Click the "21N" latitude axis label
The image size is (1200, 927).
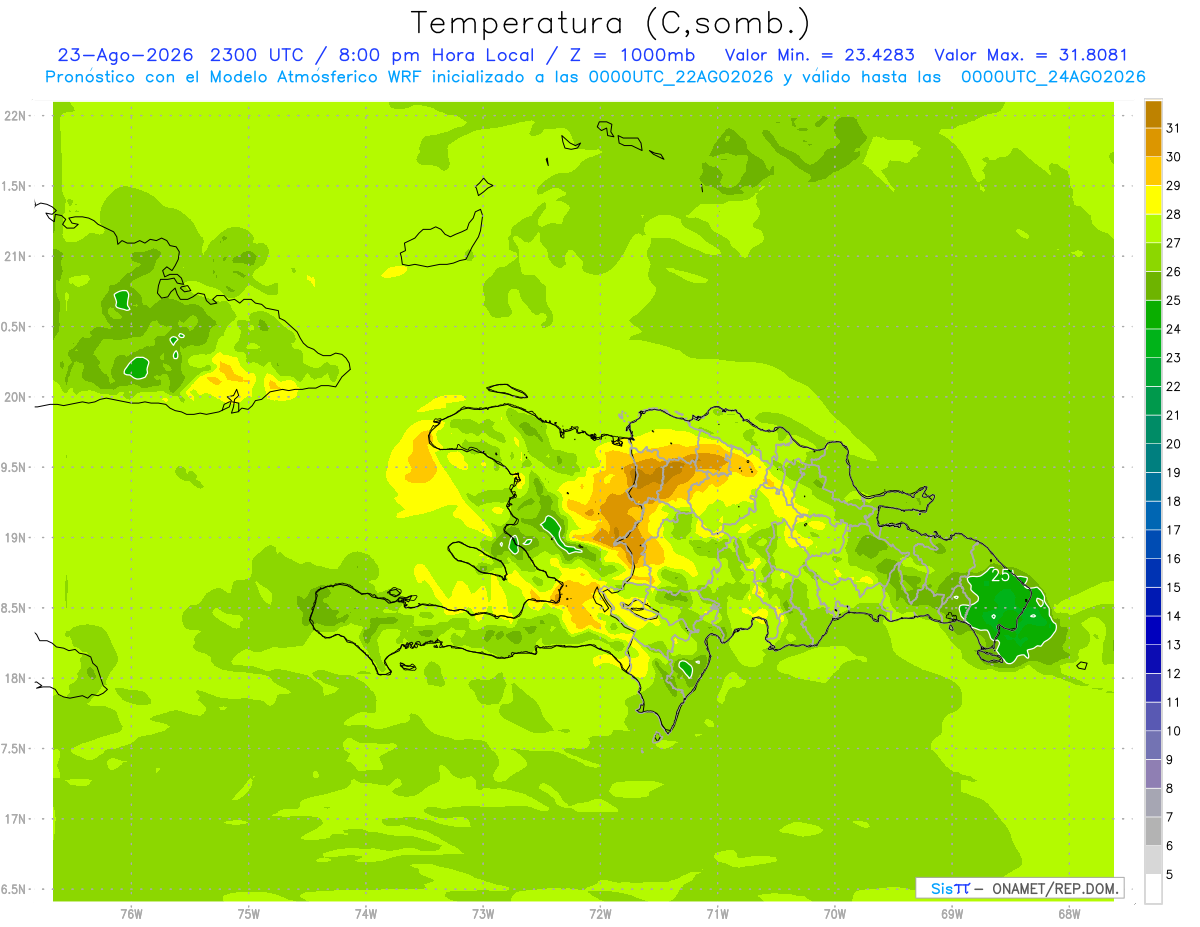[x=16, y=257]
